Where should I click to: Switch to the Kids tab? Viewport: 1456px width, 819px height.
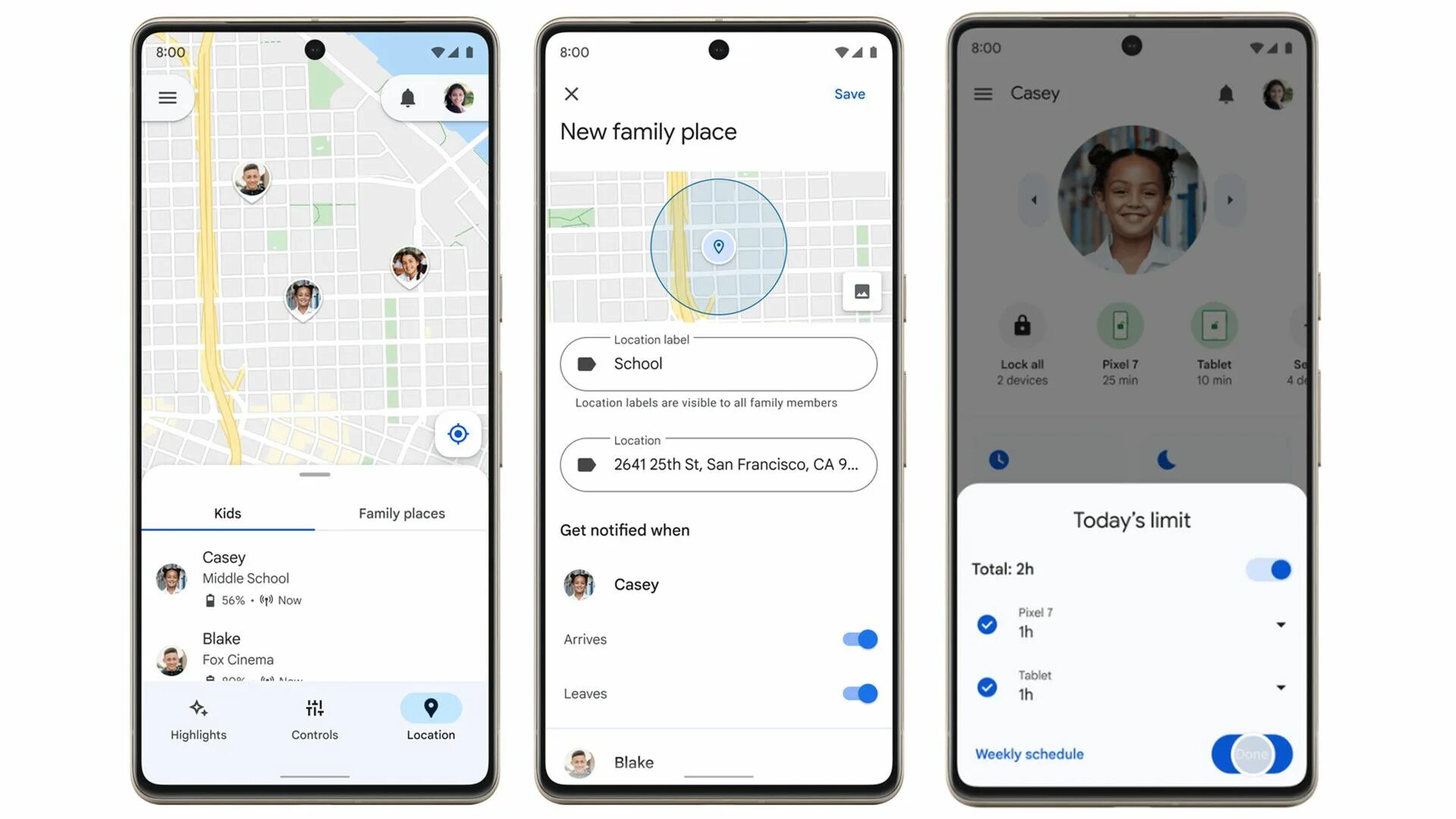pos(227,512)
